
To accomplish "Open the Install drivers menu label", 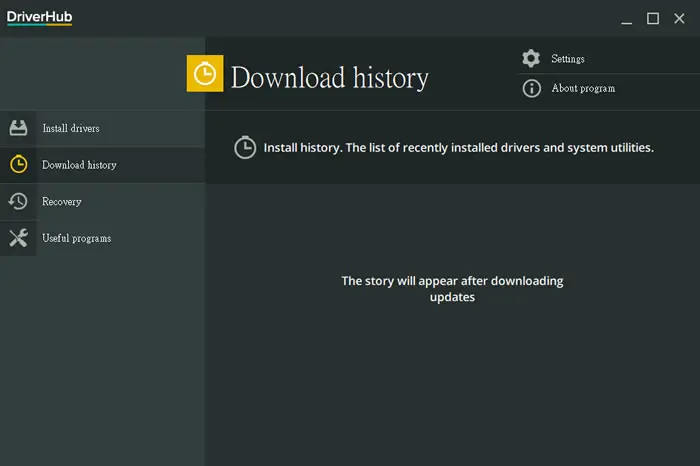I will coord(71,129).
